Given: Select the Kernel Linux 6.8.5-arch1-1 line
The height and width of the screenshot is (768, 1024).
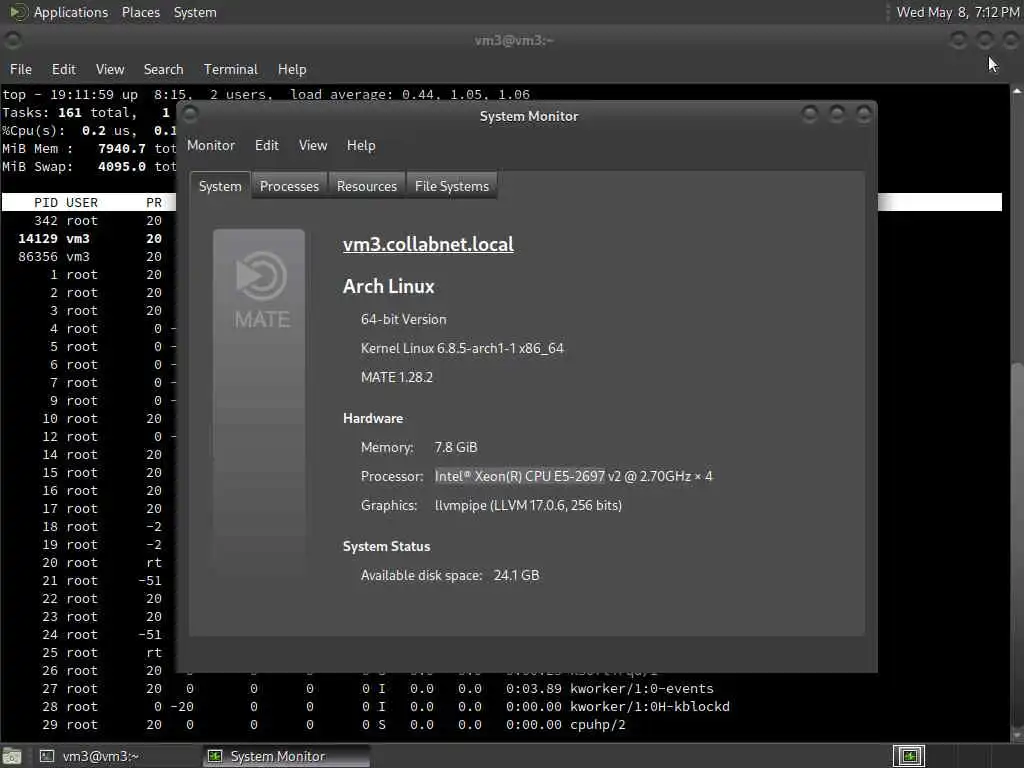Looking at the screenshot, I should point(462,348).
